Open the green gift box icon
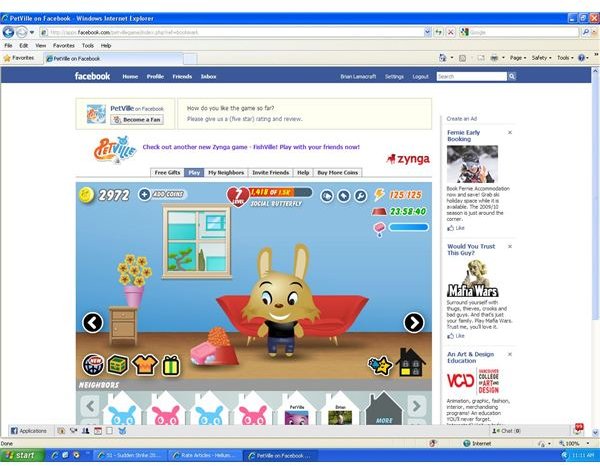The width and height of the screenshot is (600, 466). point(171,365)
